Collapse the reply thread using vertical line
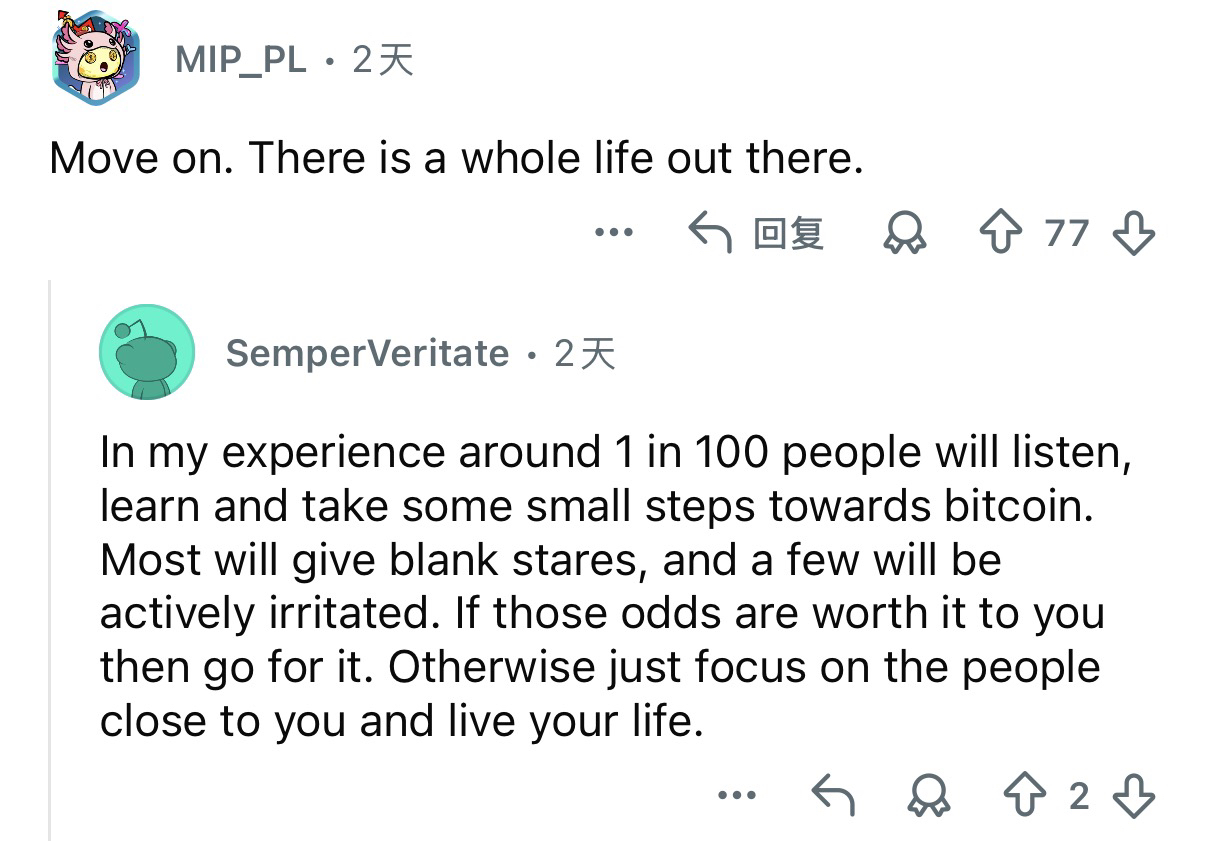1206x841 pixels. (x=50, y=560)
